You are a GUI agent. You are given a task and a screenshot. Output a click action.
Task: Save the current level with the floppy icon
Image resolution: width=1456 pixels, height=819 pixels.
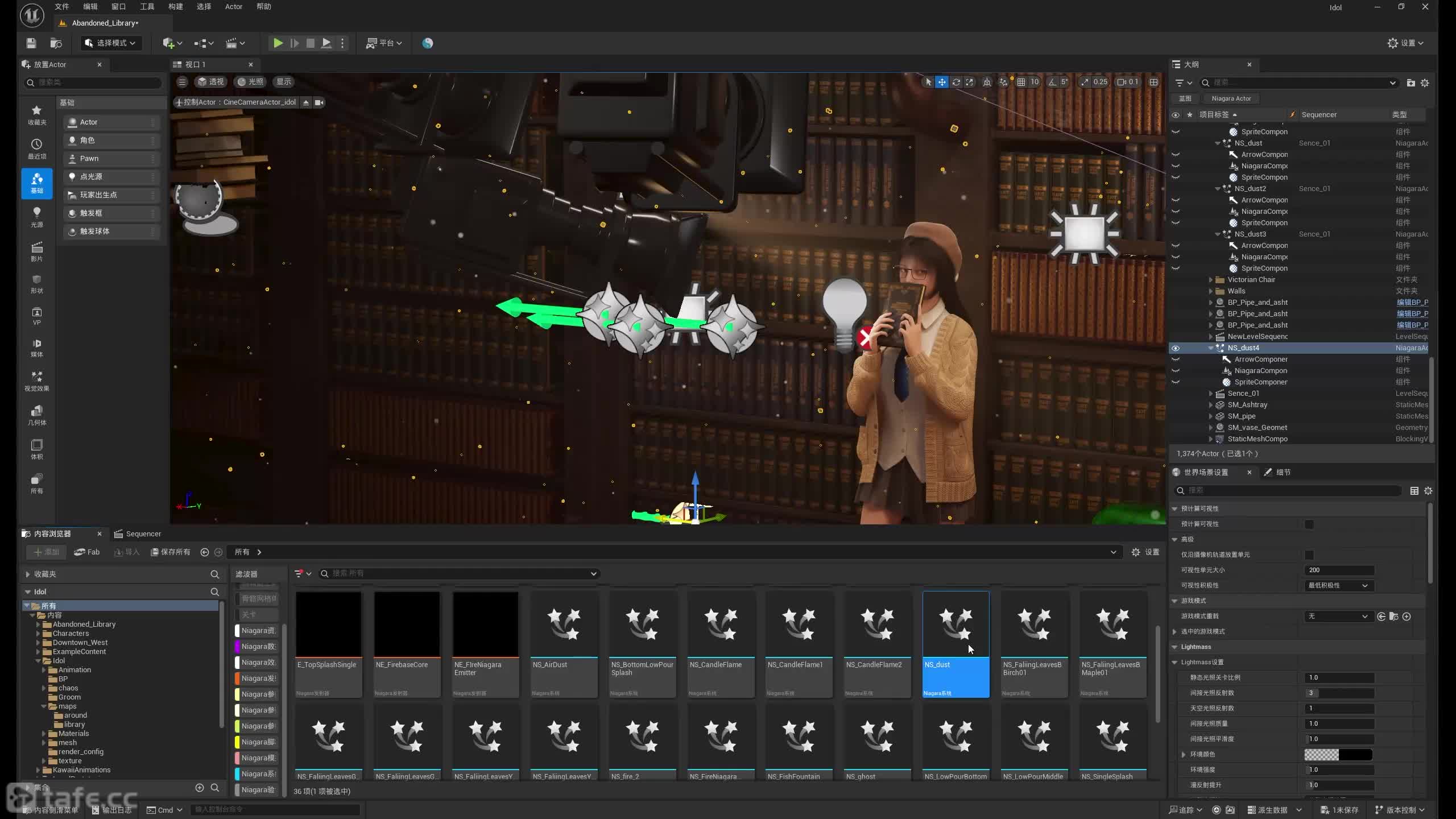pyautogui.click(x=31, y=43)
